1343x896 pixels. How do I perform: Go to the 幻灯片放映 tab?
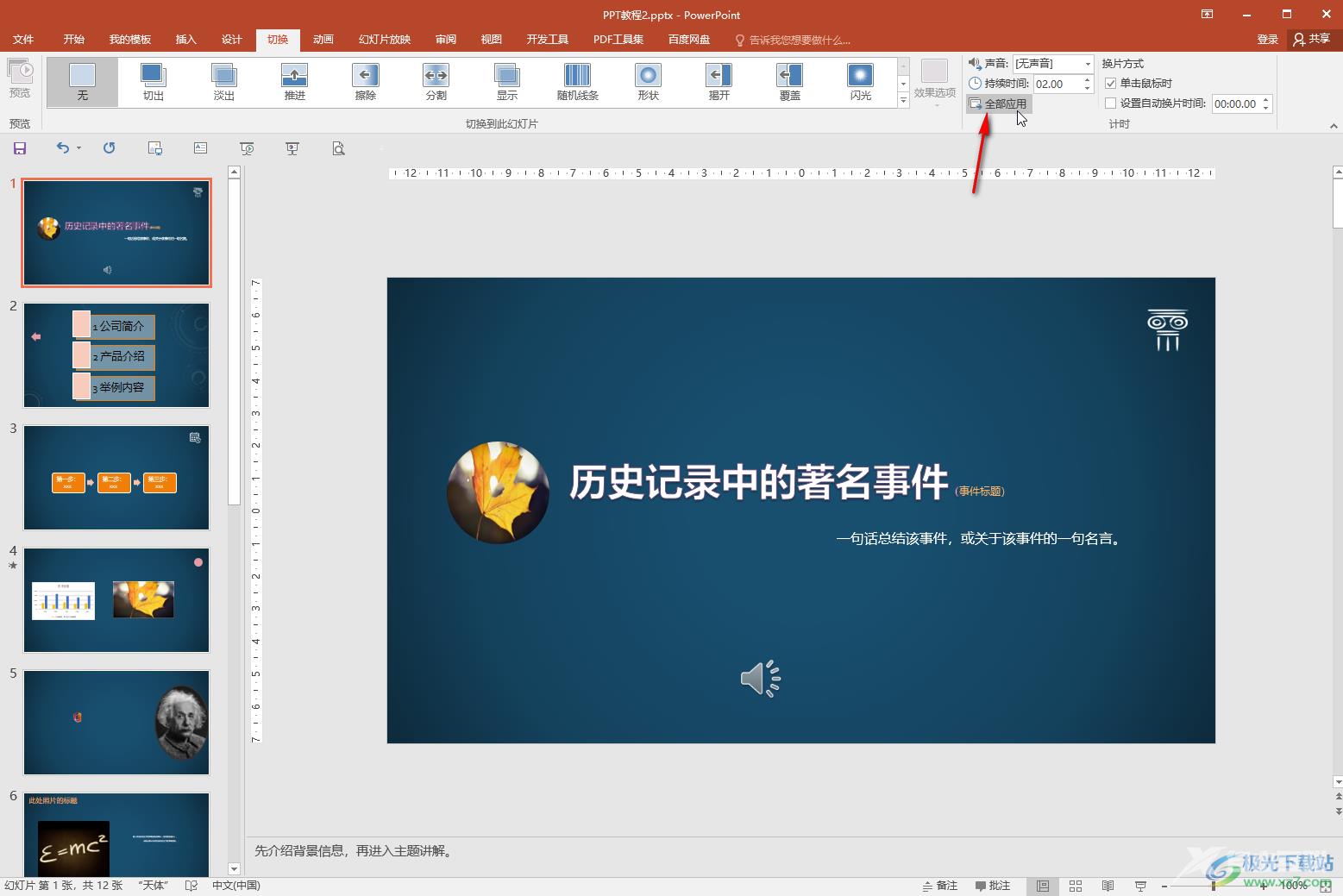385,40
